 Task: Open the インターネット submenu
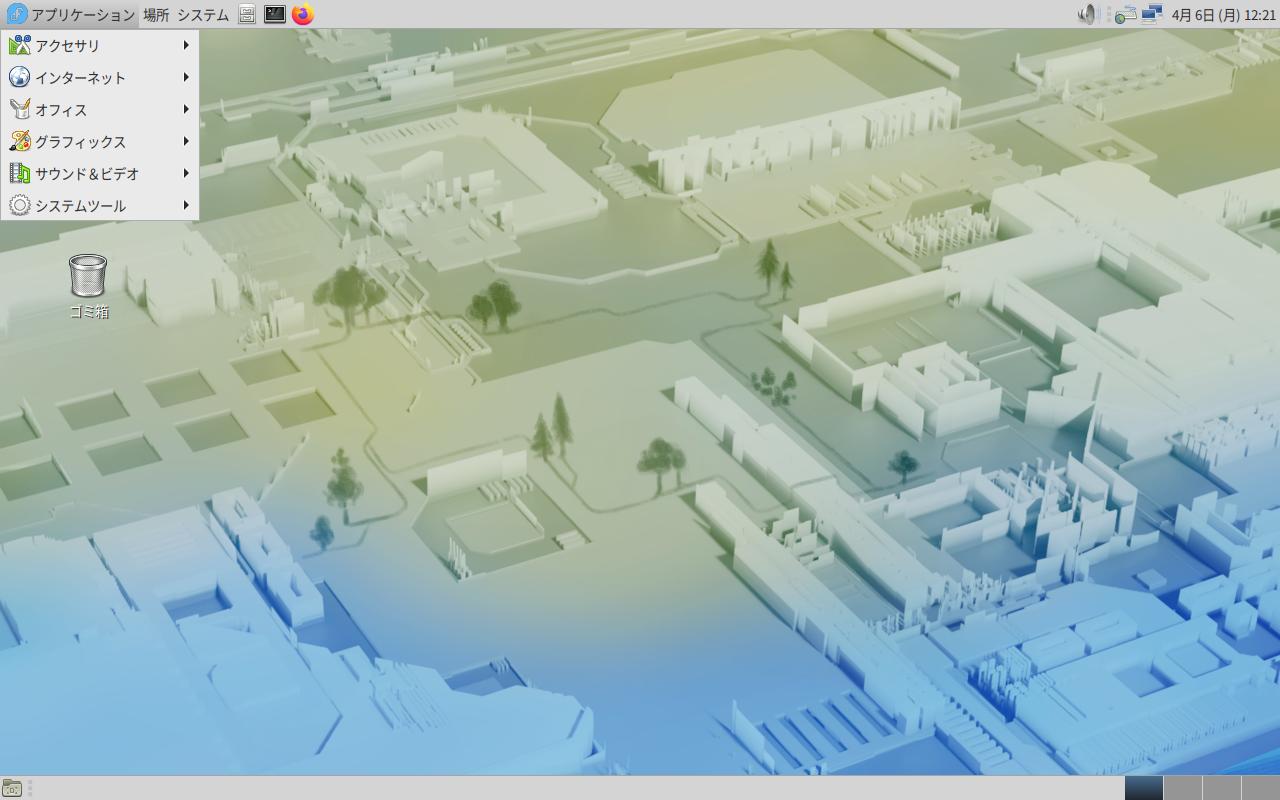[80, 77]
